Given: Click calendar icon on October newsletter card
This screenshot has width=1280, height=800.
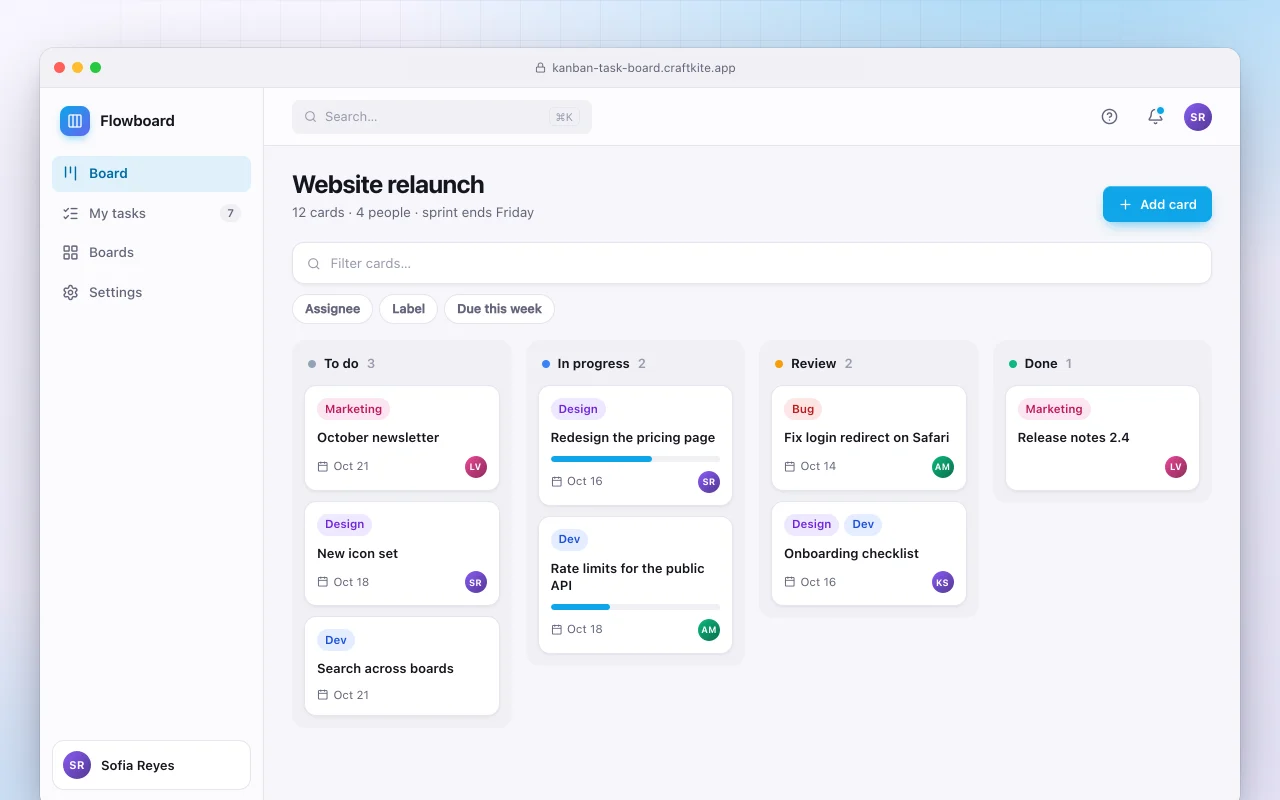Looking at the screenshot, I should (323, 466).
